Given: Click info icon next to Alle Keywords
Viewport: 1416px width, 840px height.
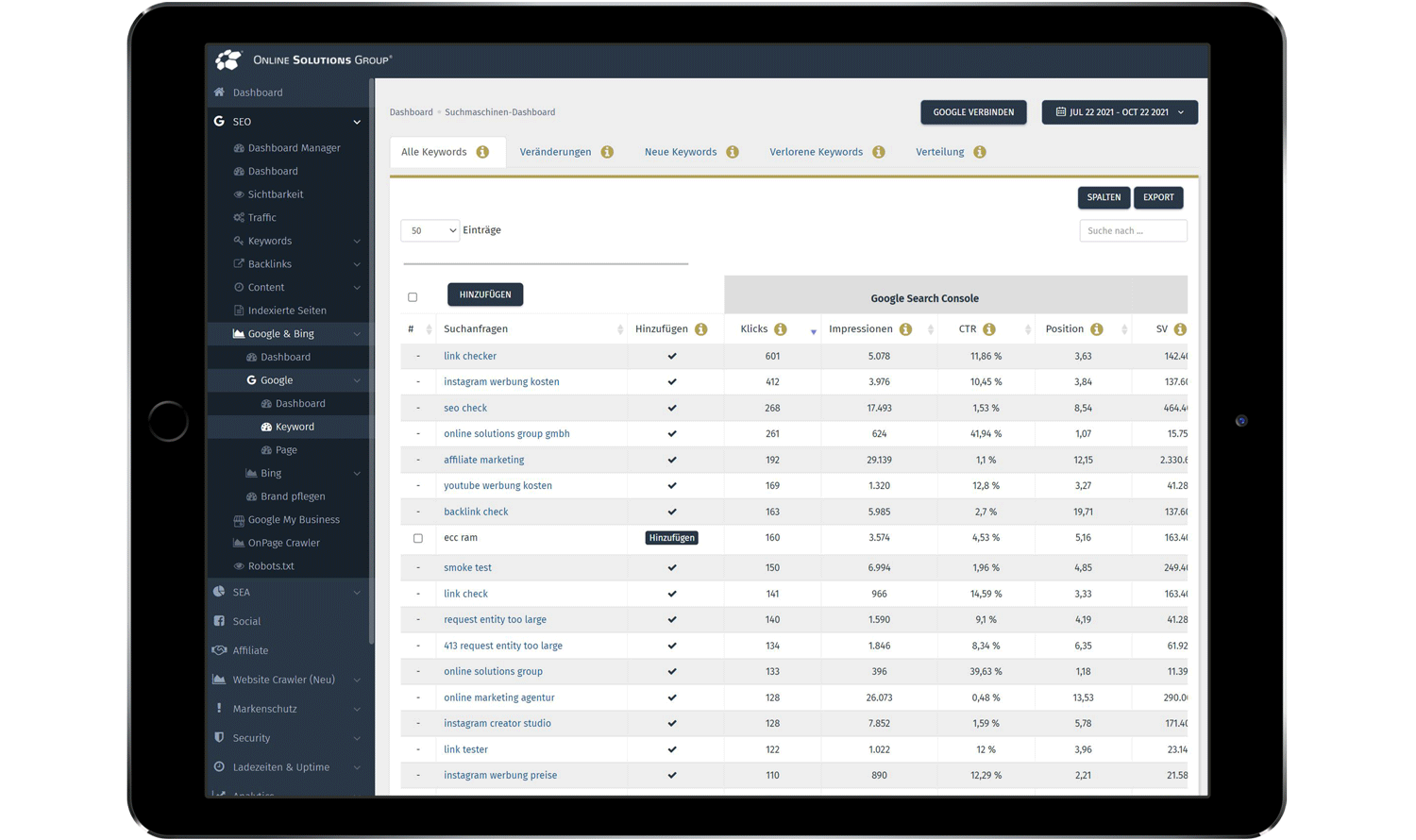Looking at the screenshot, I should (x=482, y=152).
